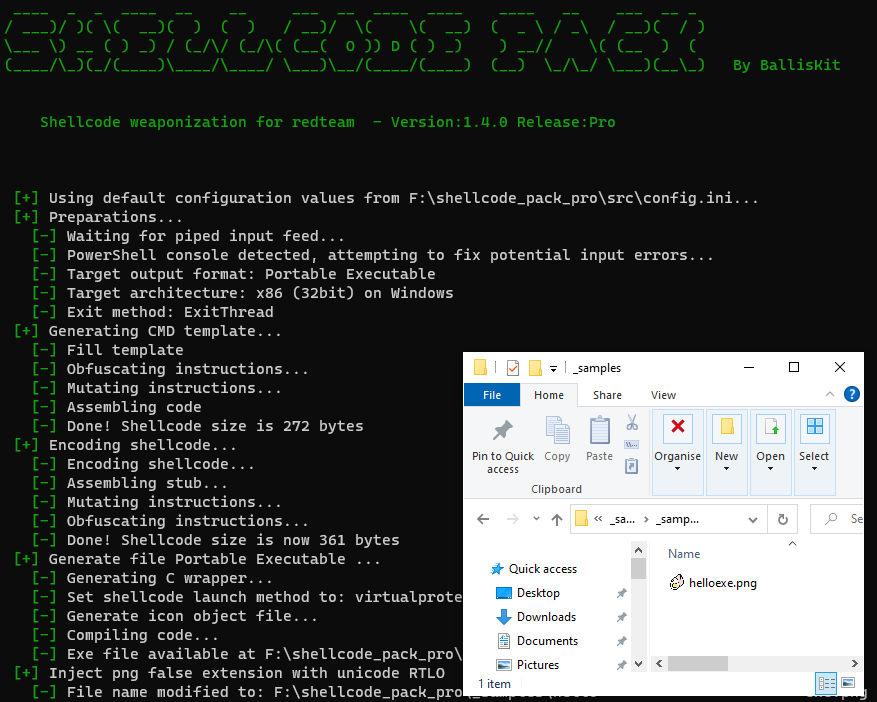Open the Organise dropdown

click(x=677, y=452)
